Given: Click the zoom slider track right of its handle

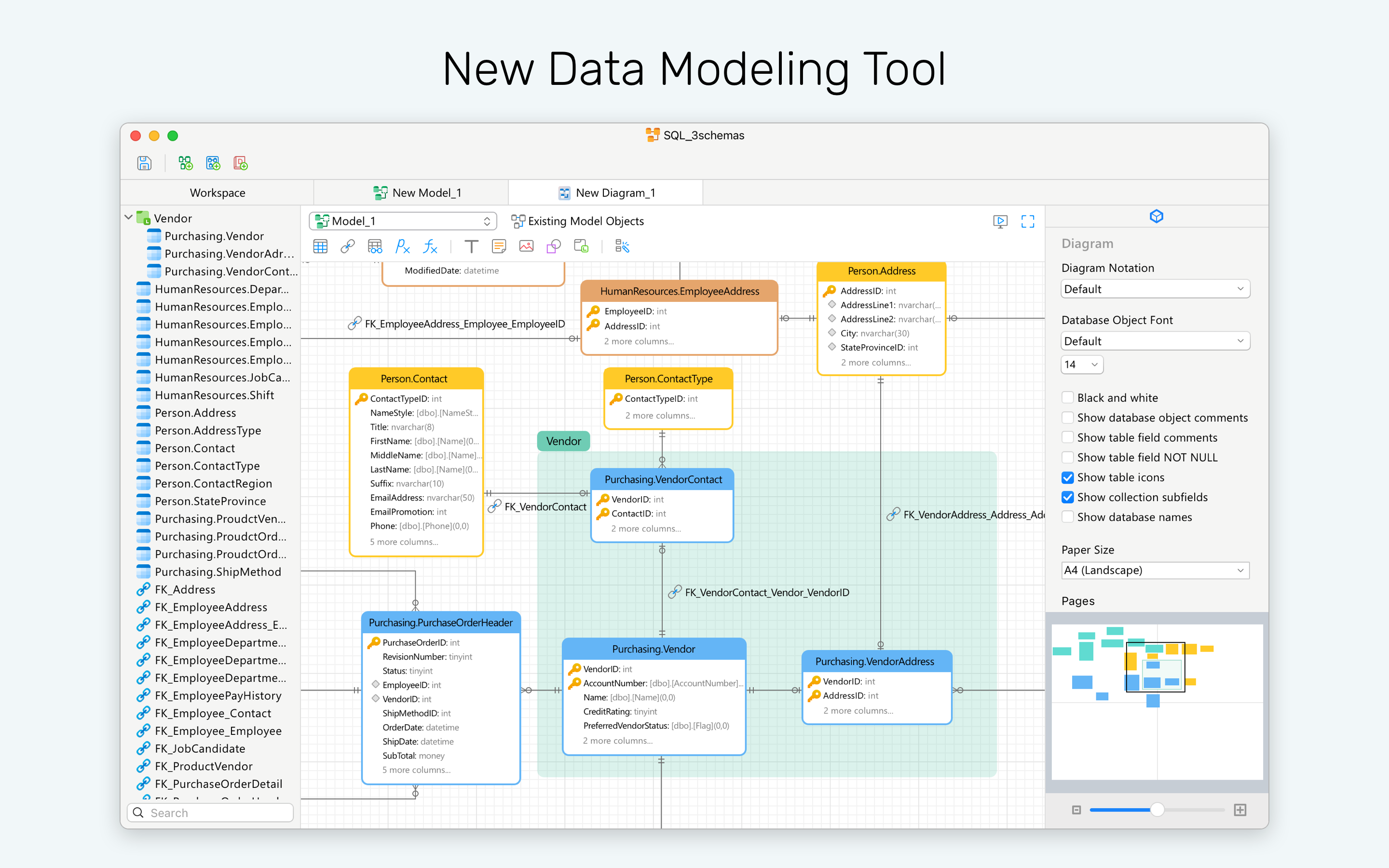Looking at the screenshot, I should click(1195, 810).
